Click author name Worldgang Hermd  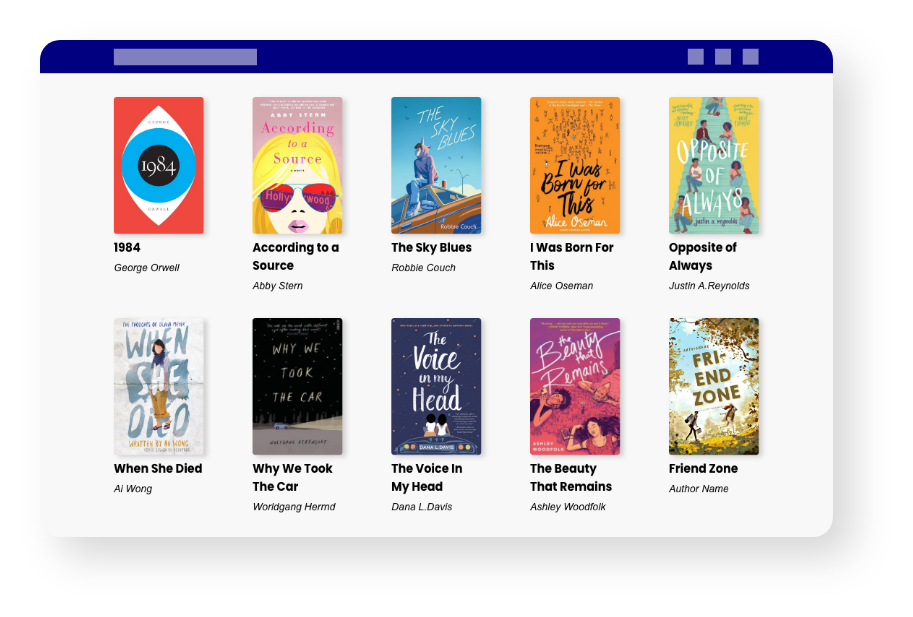pos(294,507)
